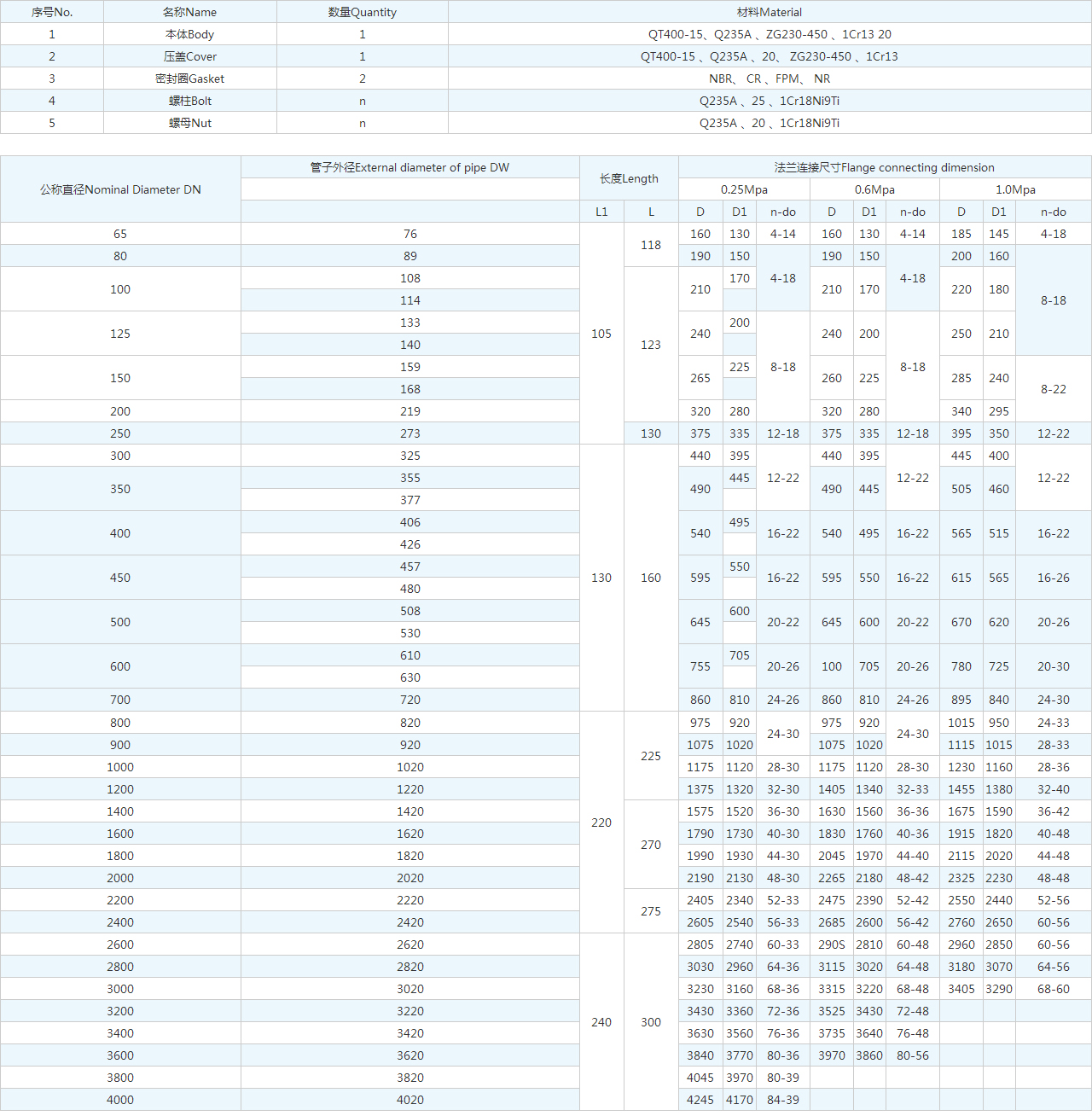
Task: Click the L1 sub-header cell
Action: [x=601, y=212]
